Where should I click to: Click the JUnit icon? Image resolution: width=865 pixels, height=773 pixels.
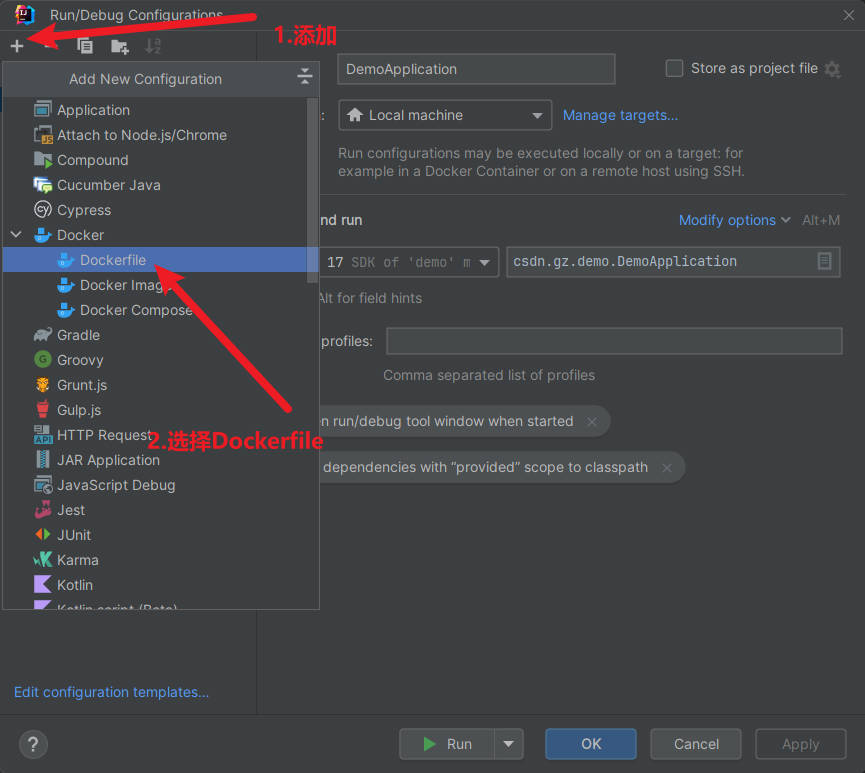pos(42,535)
